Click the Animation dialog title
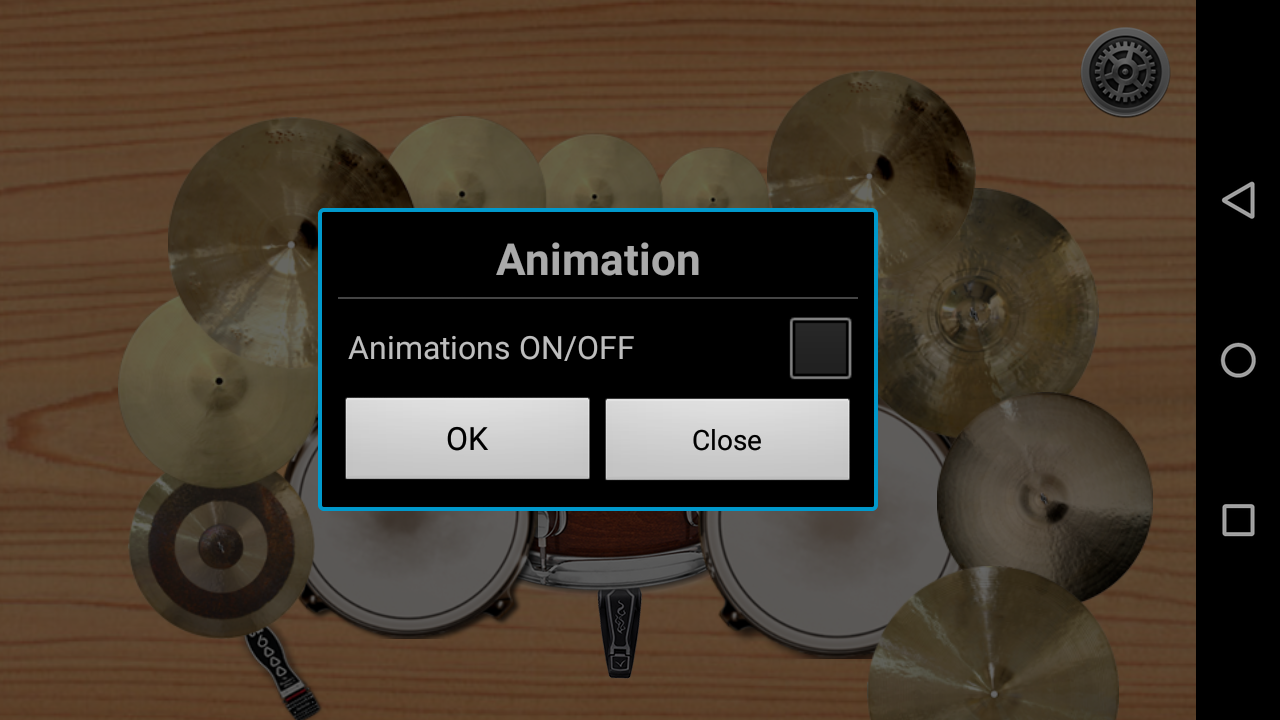Screen dimensions: 1280x720 (x=598, y=260)
